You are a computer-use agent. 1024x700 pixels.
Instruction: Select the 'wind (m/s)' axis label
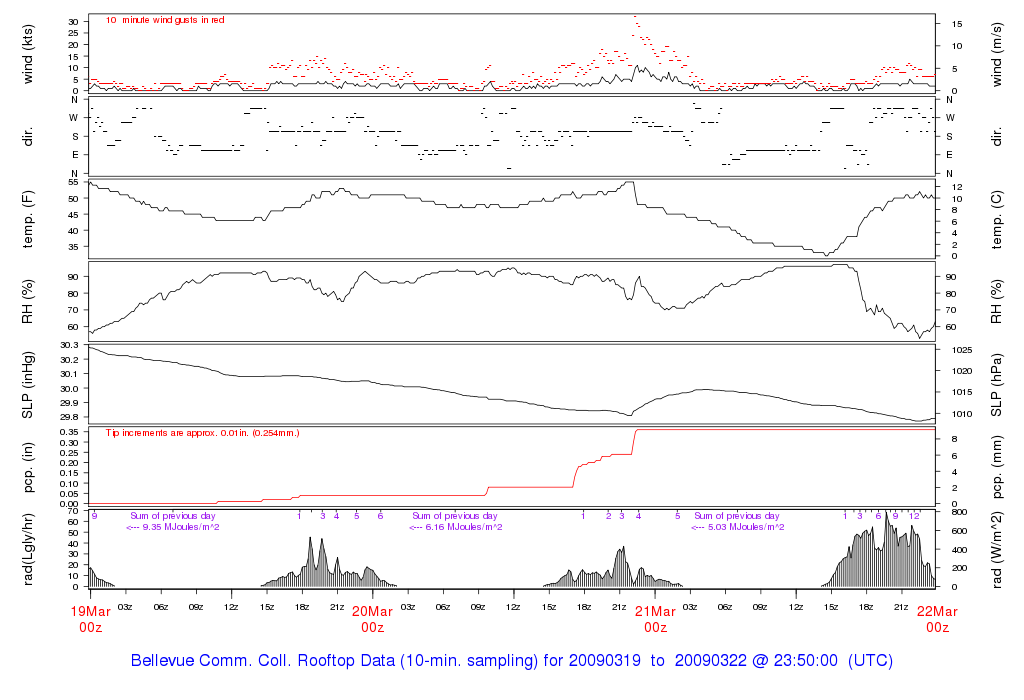(996, 54)
